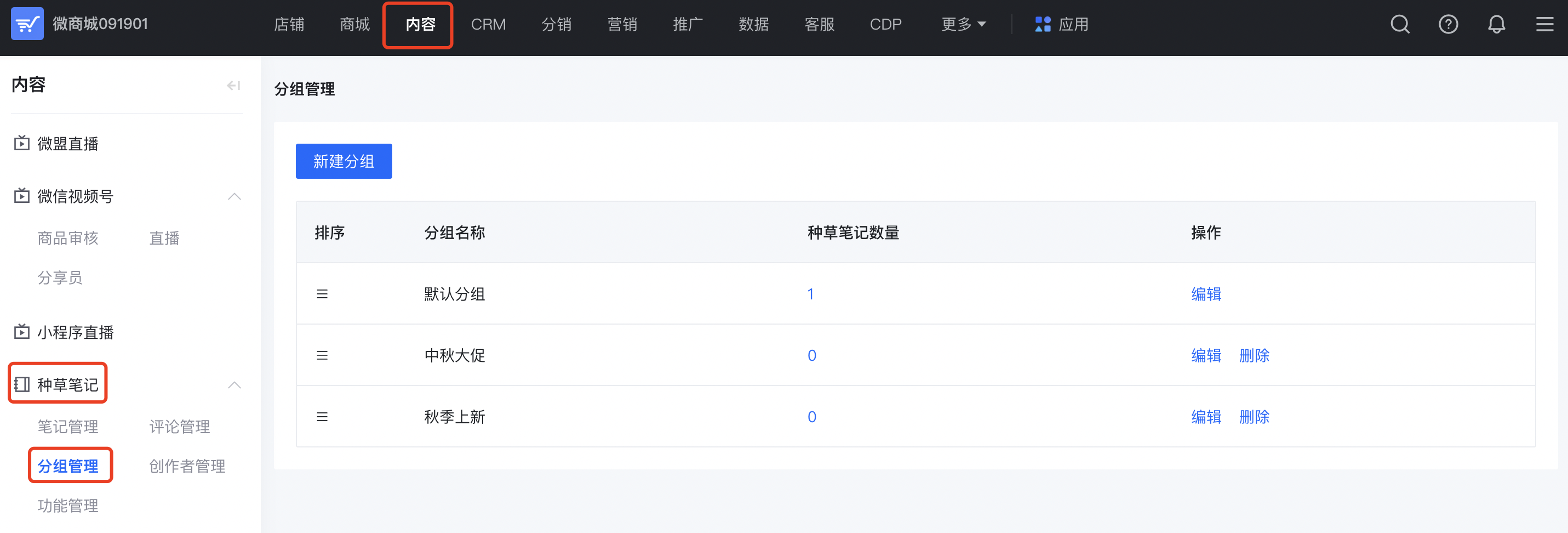Click the sort handle for 默认分组
1568x533 pixels.
click(322, 294)
